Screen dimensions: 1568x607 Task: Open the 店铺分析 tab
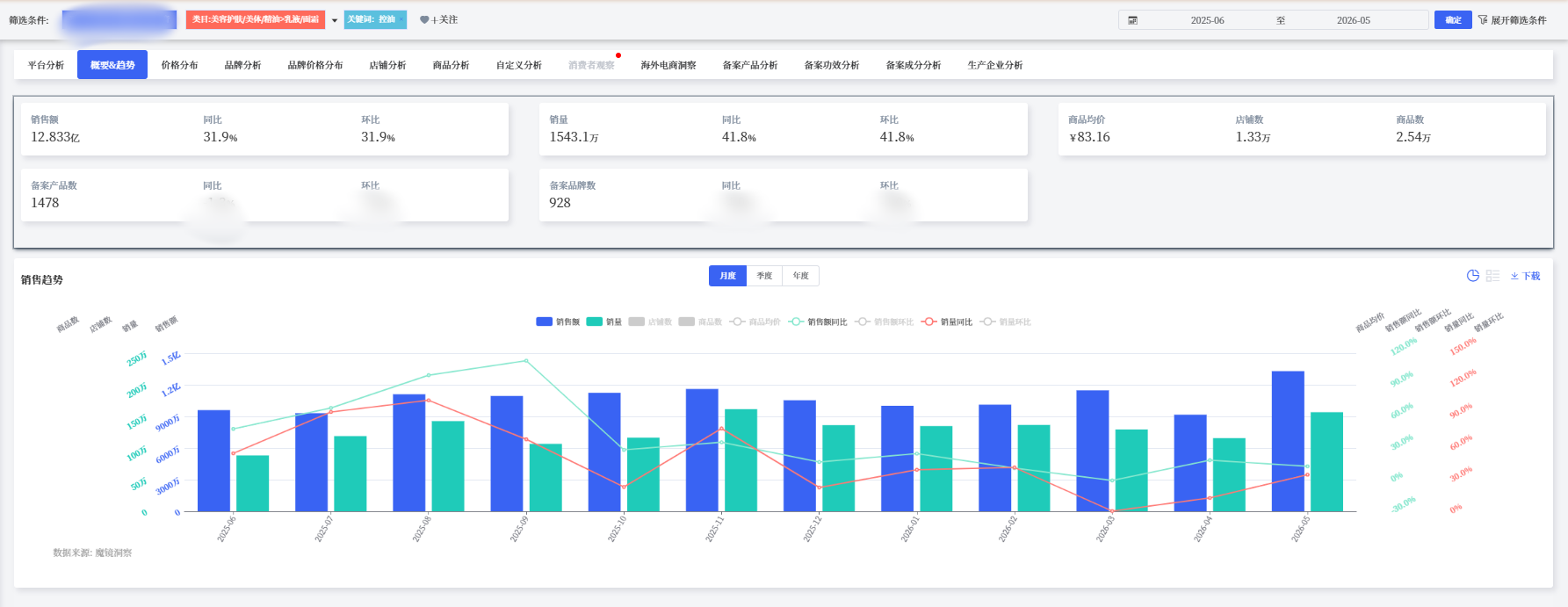(387, 65)
